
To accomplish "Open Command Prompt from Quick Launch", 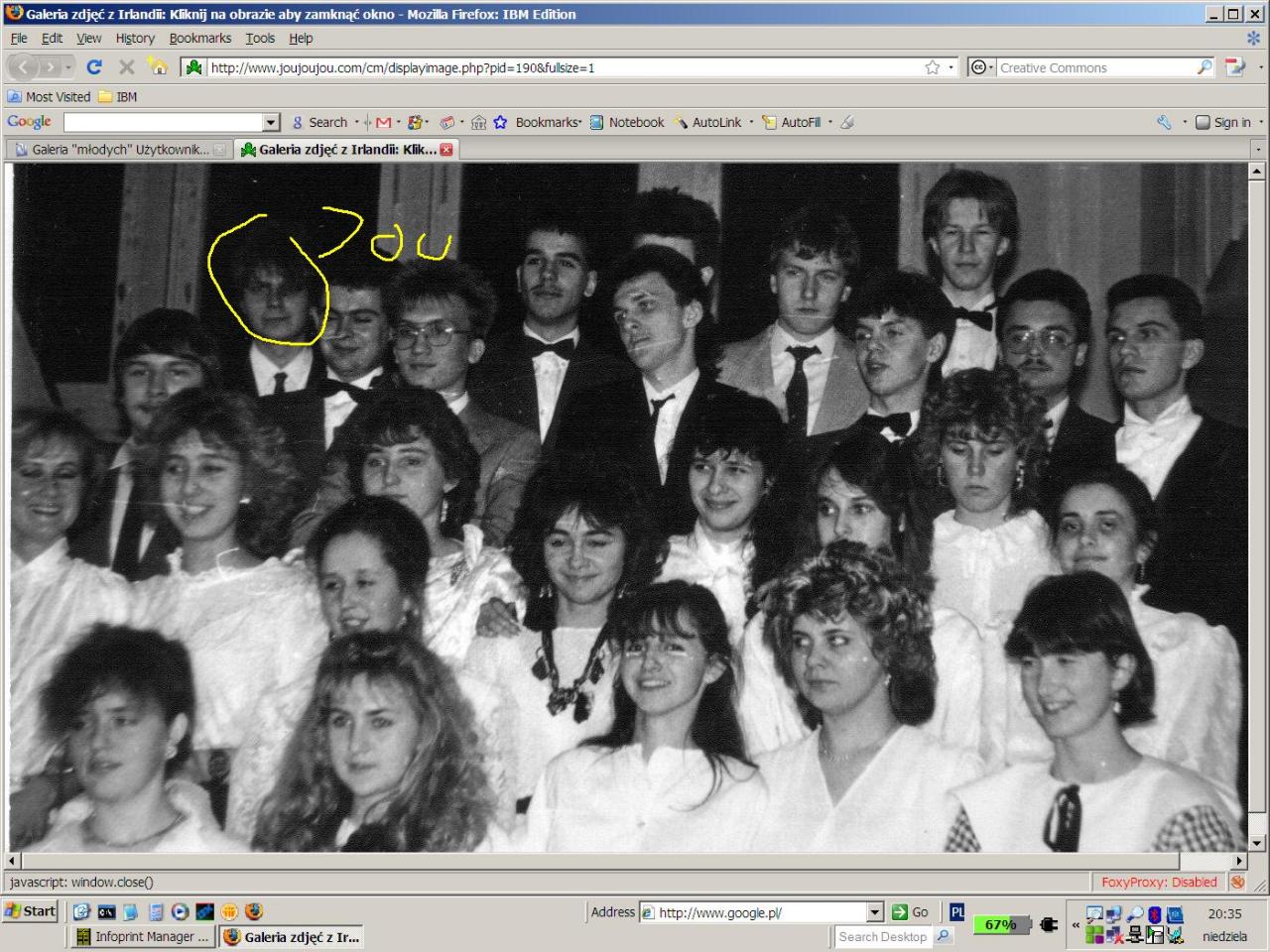I will 106,911.
